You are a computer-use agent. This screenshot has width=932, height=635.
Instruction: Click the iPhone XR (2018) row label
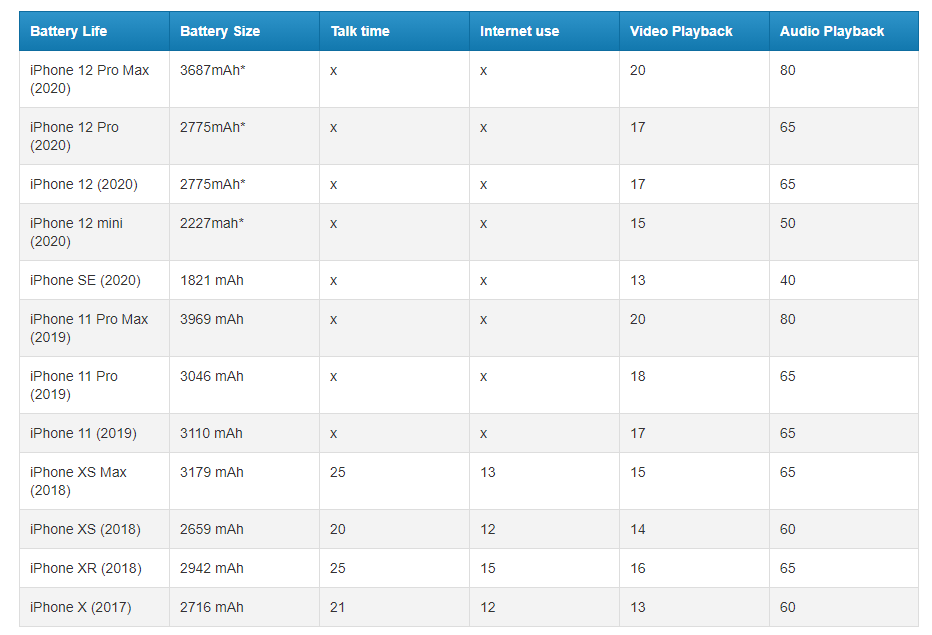coord(85,568)
